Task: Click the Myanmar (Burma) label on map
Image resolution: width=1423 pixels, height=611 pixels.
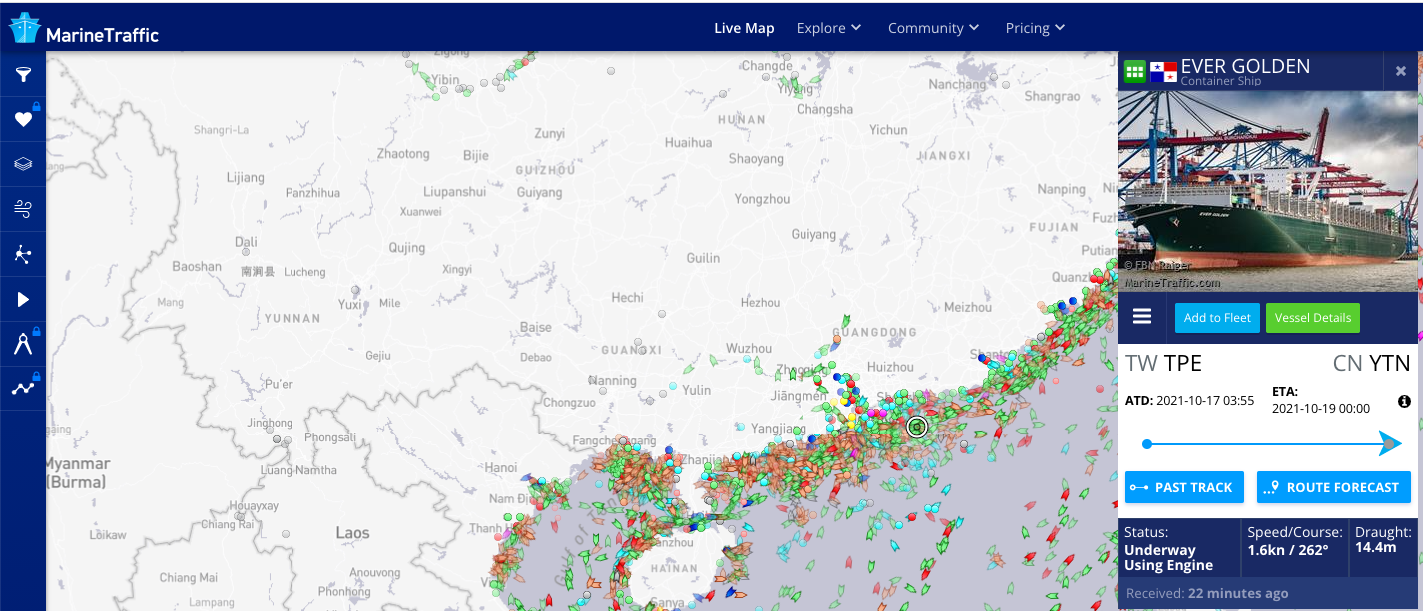Action: (x=76, y=472)
